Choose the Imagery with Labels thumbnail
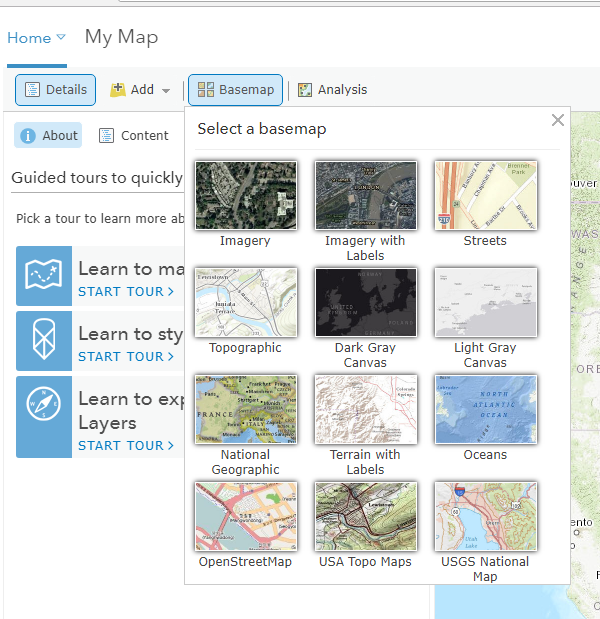This screenshot has height=619, width=600. (366, 195)
